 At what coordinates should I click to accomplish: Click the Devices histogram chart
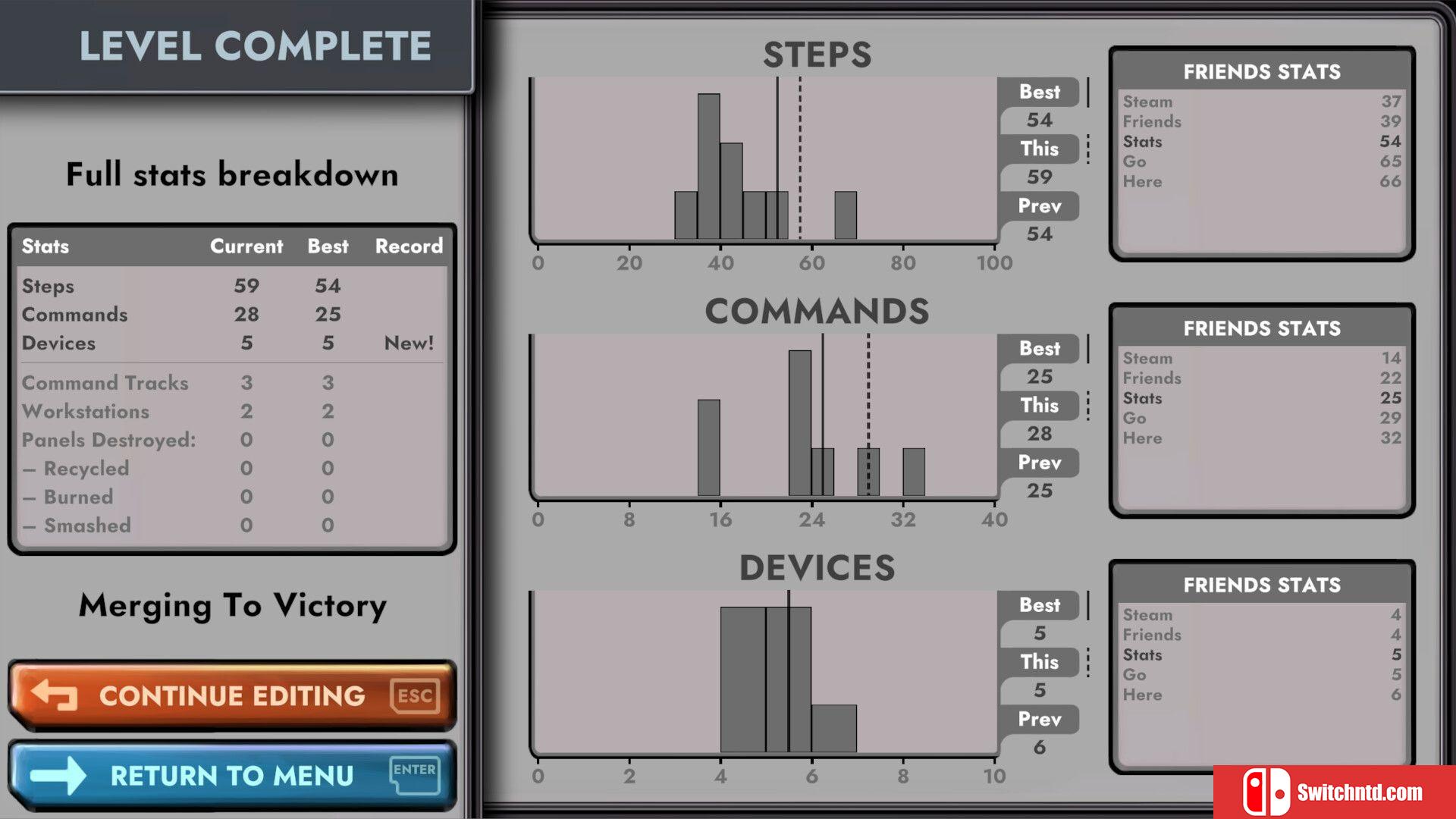click(x=763, y=675)
